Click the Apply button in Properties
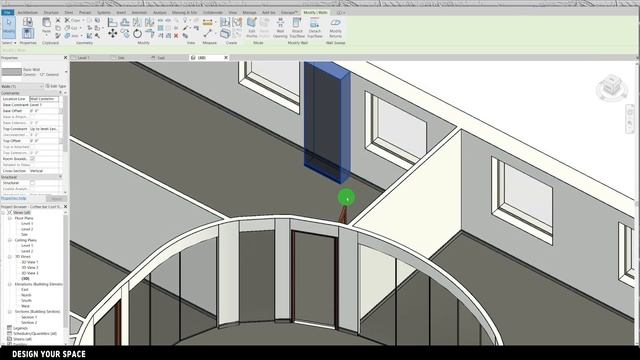This screenshot has width=640, height=360. [56, 198]
